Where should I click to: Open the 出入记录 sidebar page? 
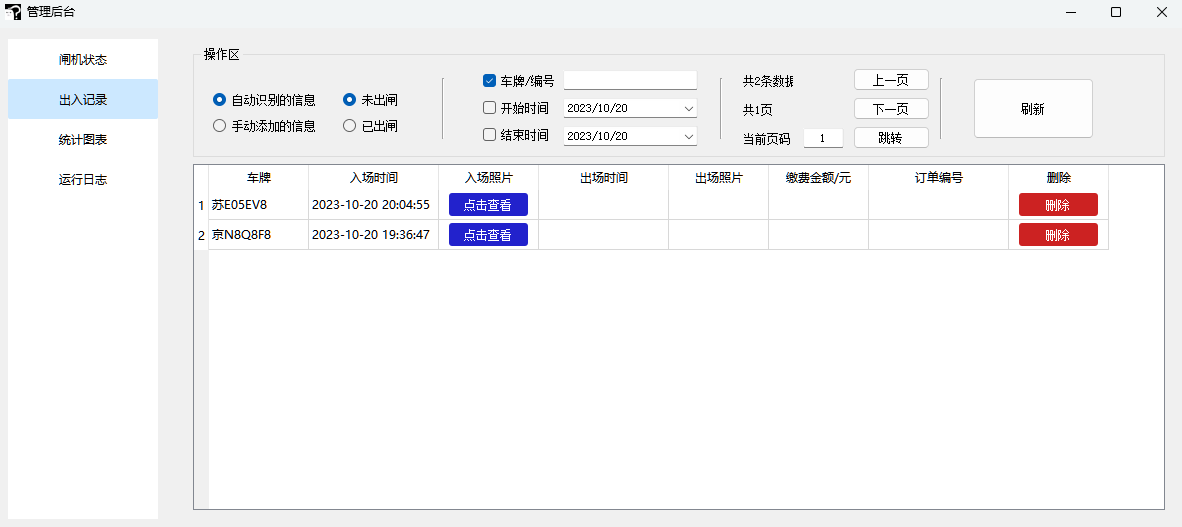83,100
